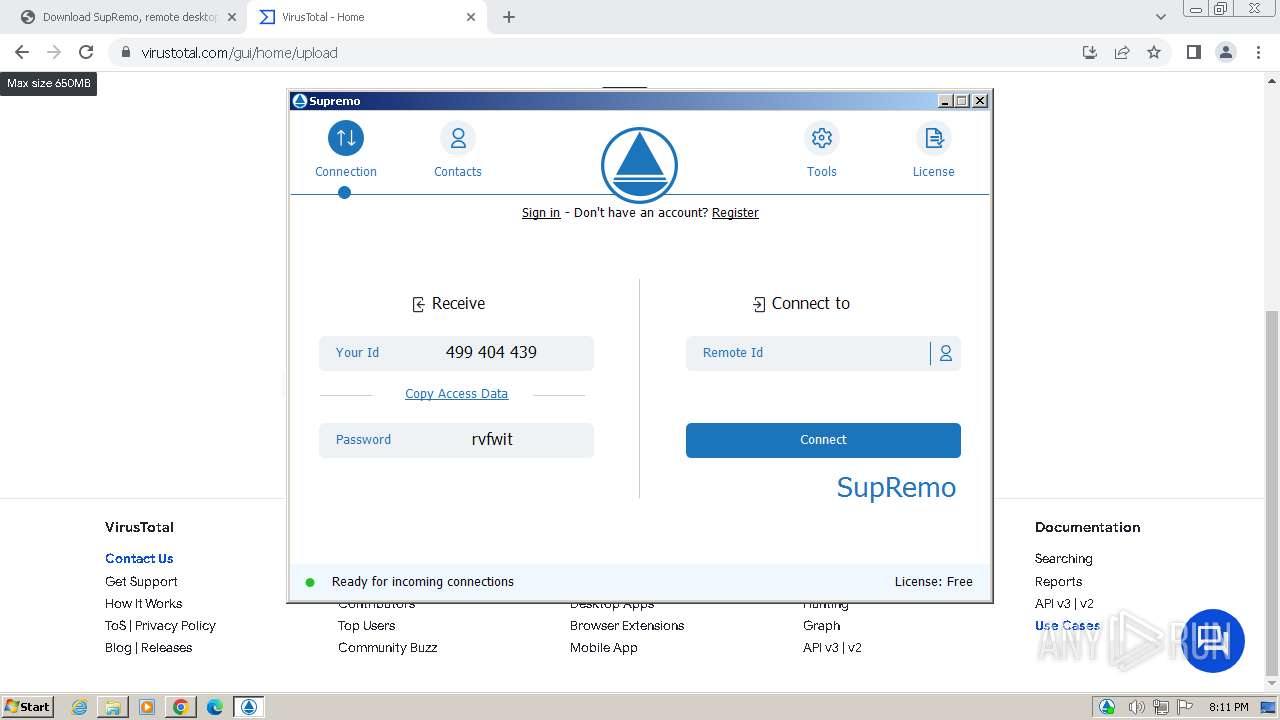Open How It Works link

144,604
